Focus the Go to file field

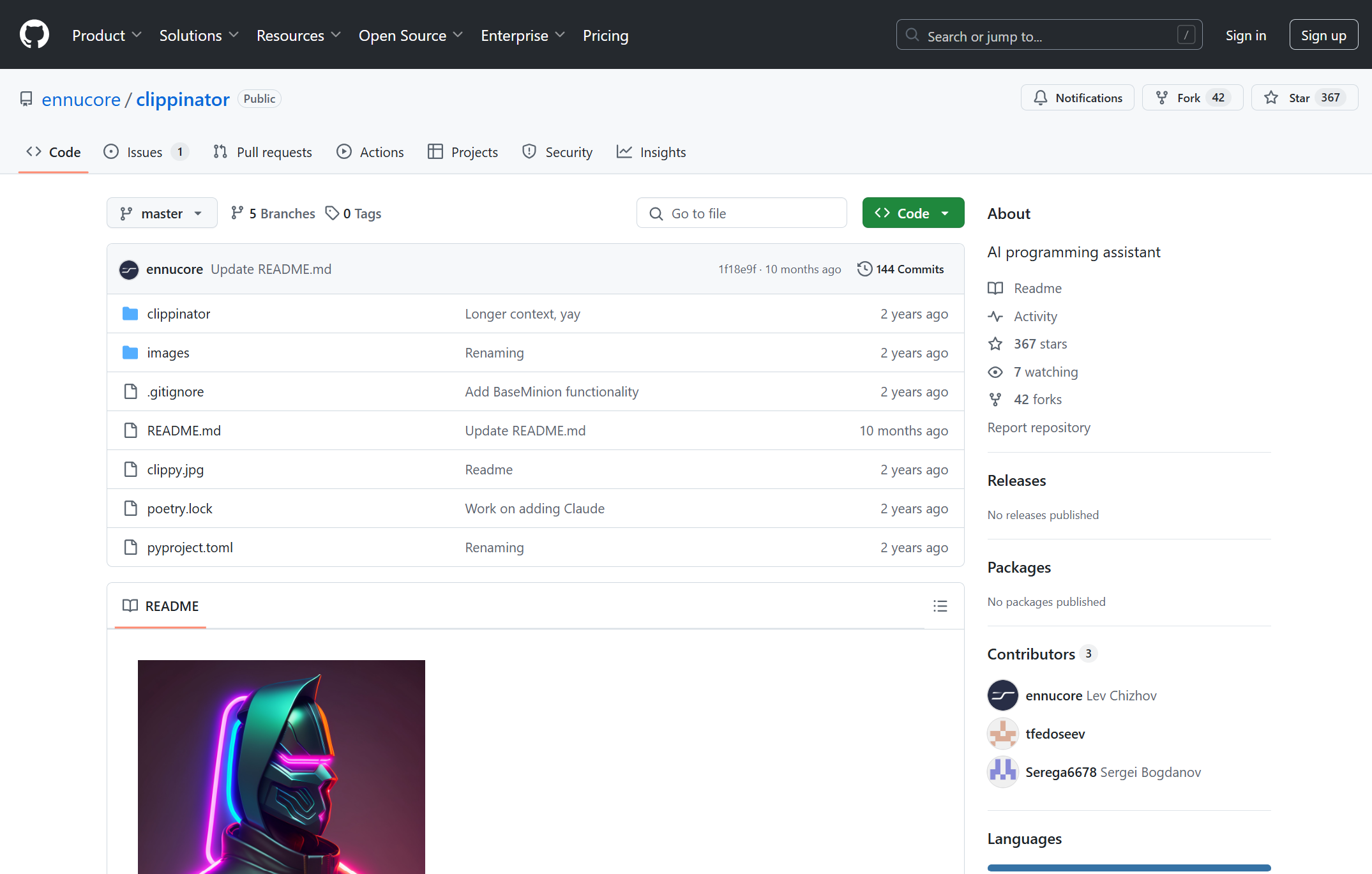(x=741, y=213)
